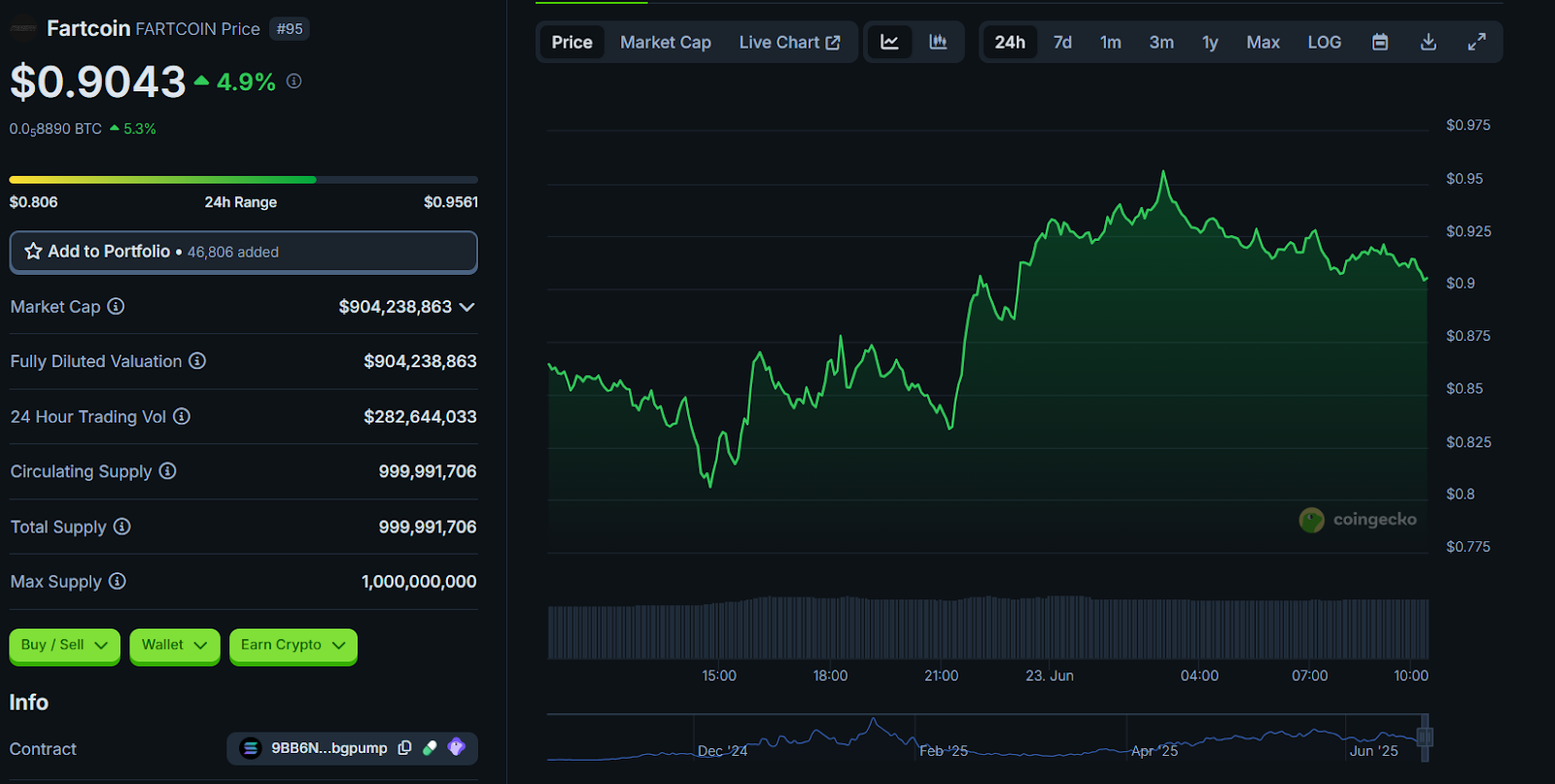Select the 1m time range
1555x784 pixels.
pos(1111,42)
